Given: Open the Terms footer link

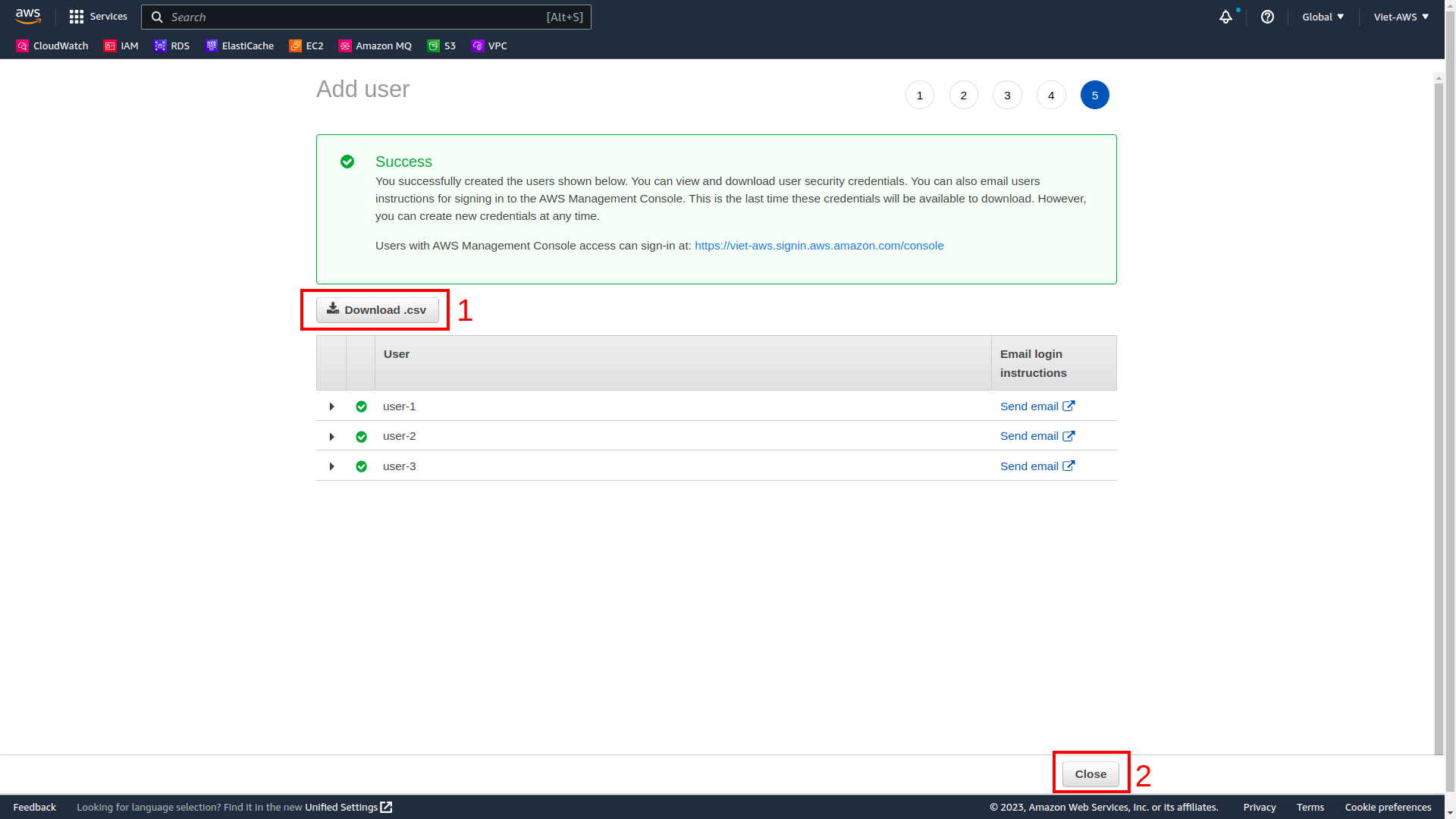Looking at the screenshot, I should 1310,808.
